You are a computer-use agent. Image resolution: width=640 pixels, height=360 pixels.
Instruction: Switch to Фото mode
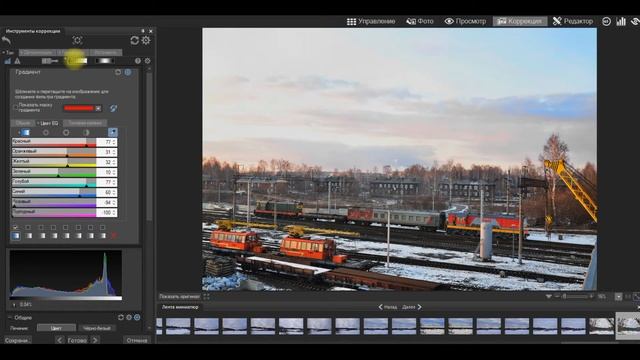click(x=420, y=21)
